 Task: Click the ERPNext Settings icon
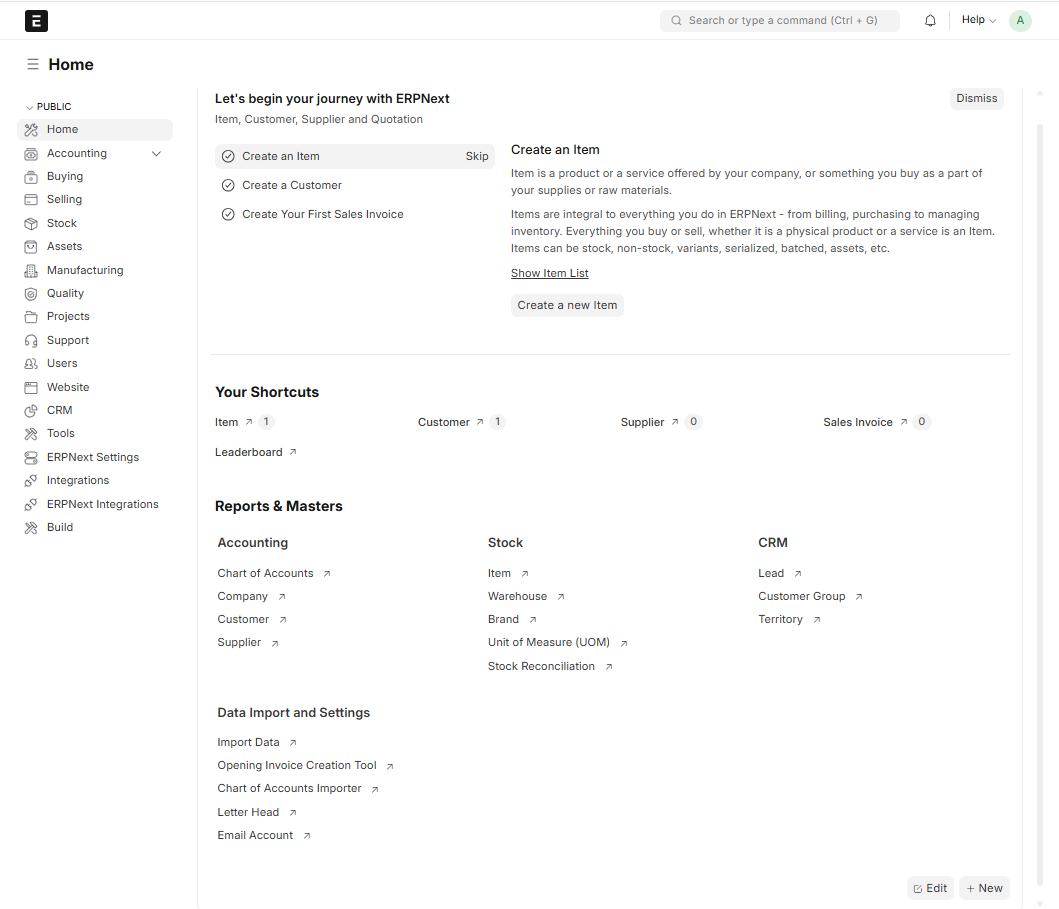(x=31, y=458)
